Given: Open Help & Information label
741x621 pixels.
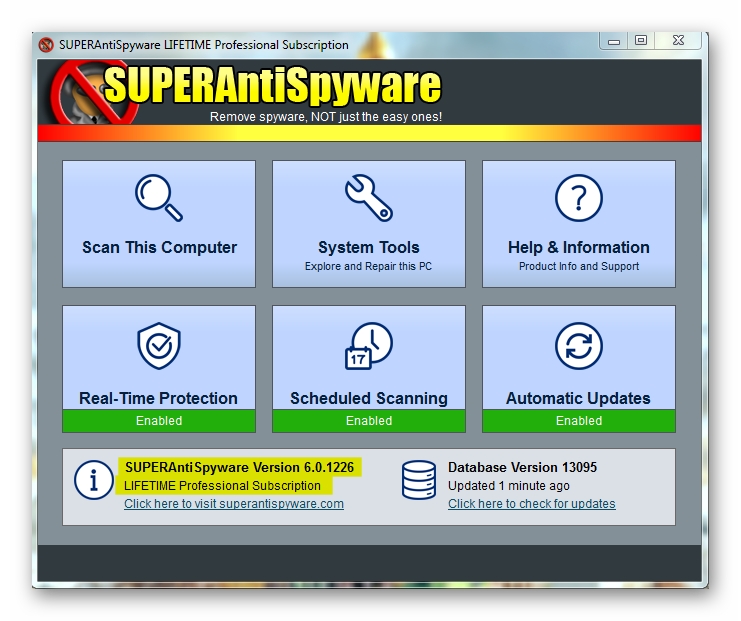Looking at the screenshot, I should point(578,247).
